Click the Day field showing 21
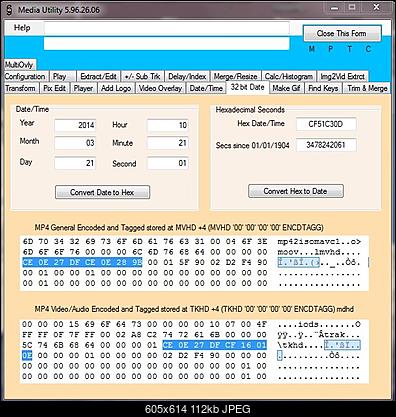 [x=75, y=163]
